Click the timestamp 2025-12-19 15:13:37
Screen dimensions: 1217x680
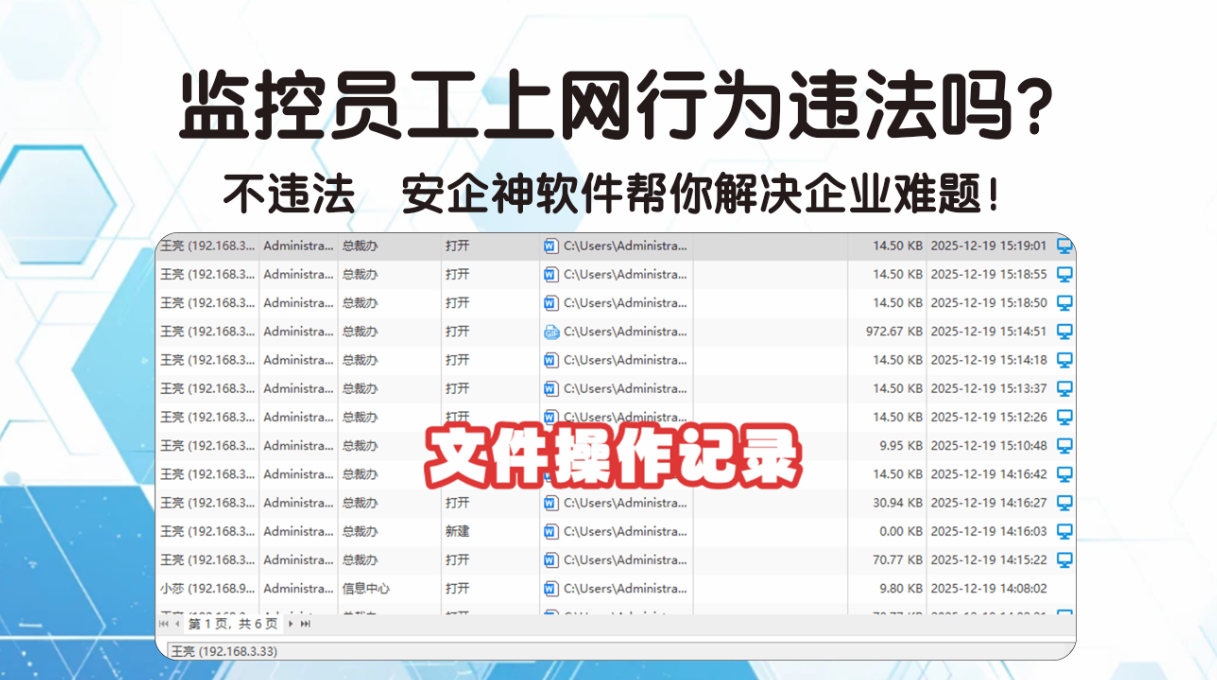989,388
